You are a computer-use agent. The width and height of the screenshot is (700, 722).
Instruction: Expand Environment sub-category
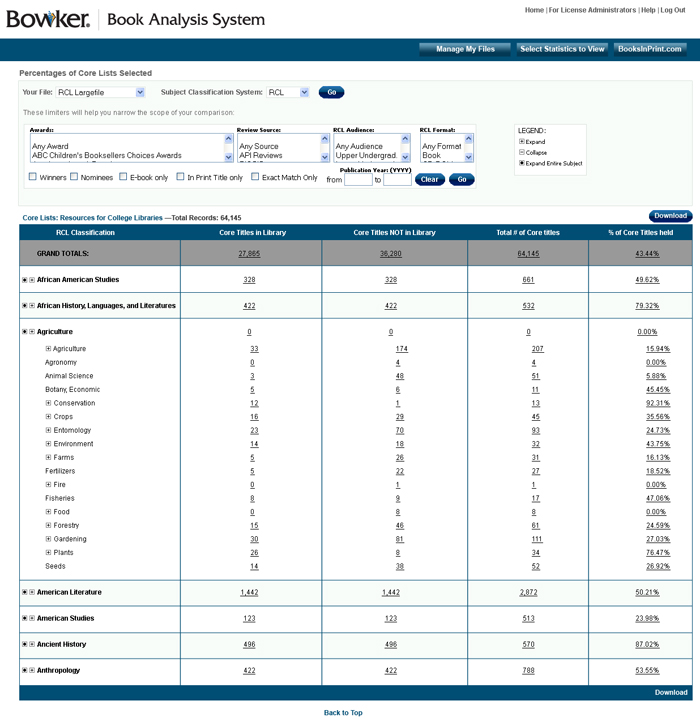pos(48,443)
